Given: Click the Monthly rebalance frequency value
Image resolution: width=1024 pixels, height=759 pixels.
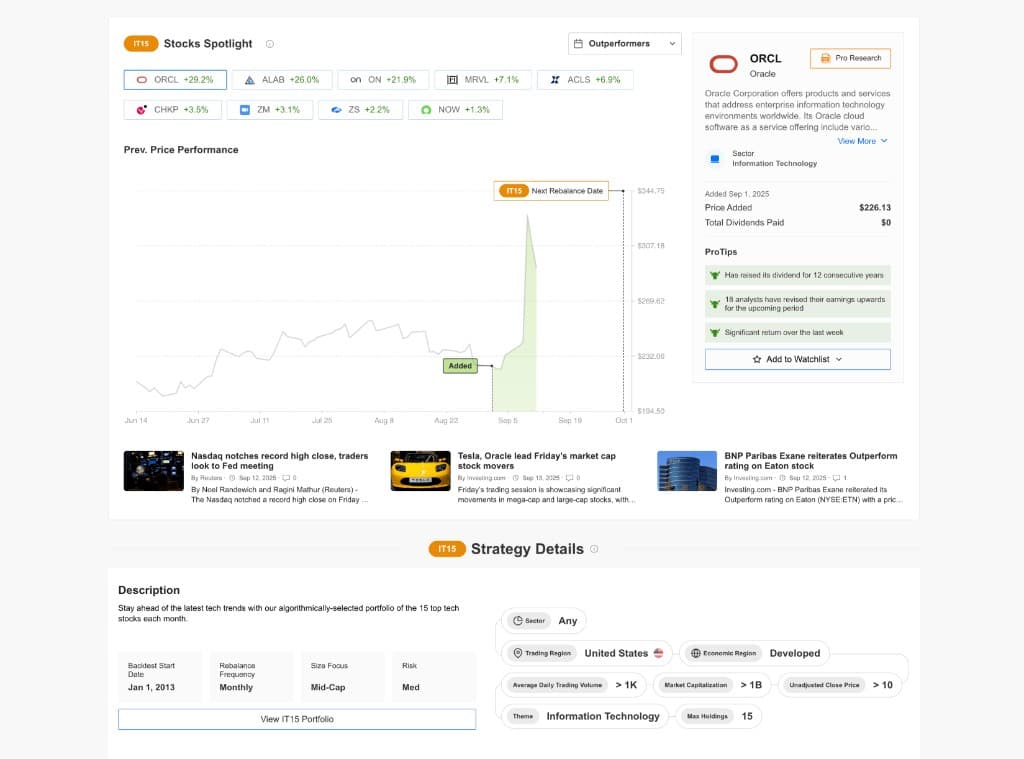Looking at the screenshot, I should 236,688.
